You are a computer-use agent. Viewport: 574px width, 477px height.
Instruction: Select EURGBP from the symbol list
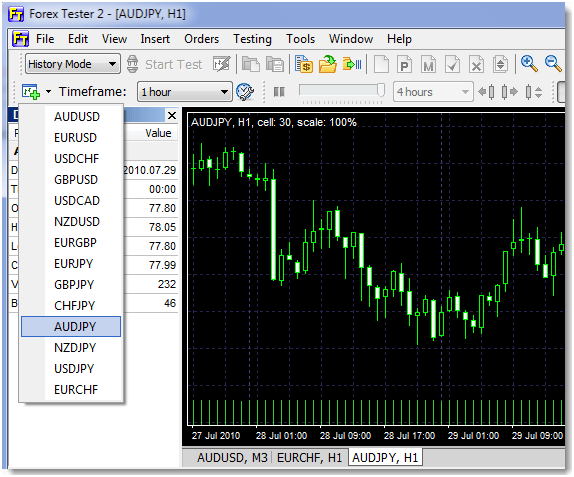tap(71, 243)
